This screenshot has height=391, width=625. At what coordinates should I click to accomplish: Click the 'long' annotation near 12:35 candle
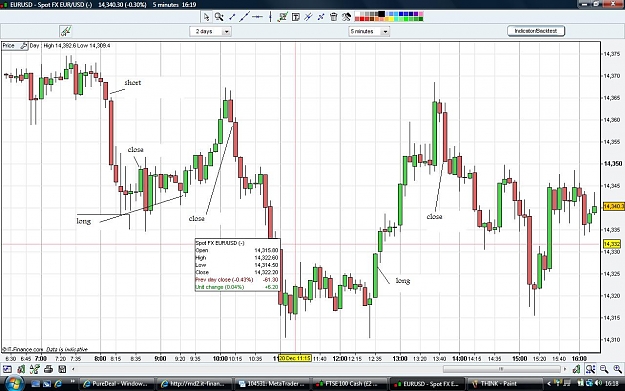(x=403, y=281)
